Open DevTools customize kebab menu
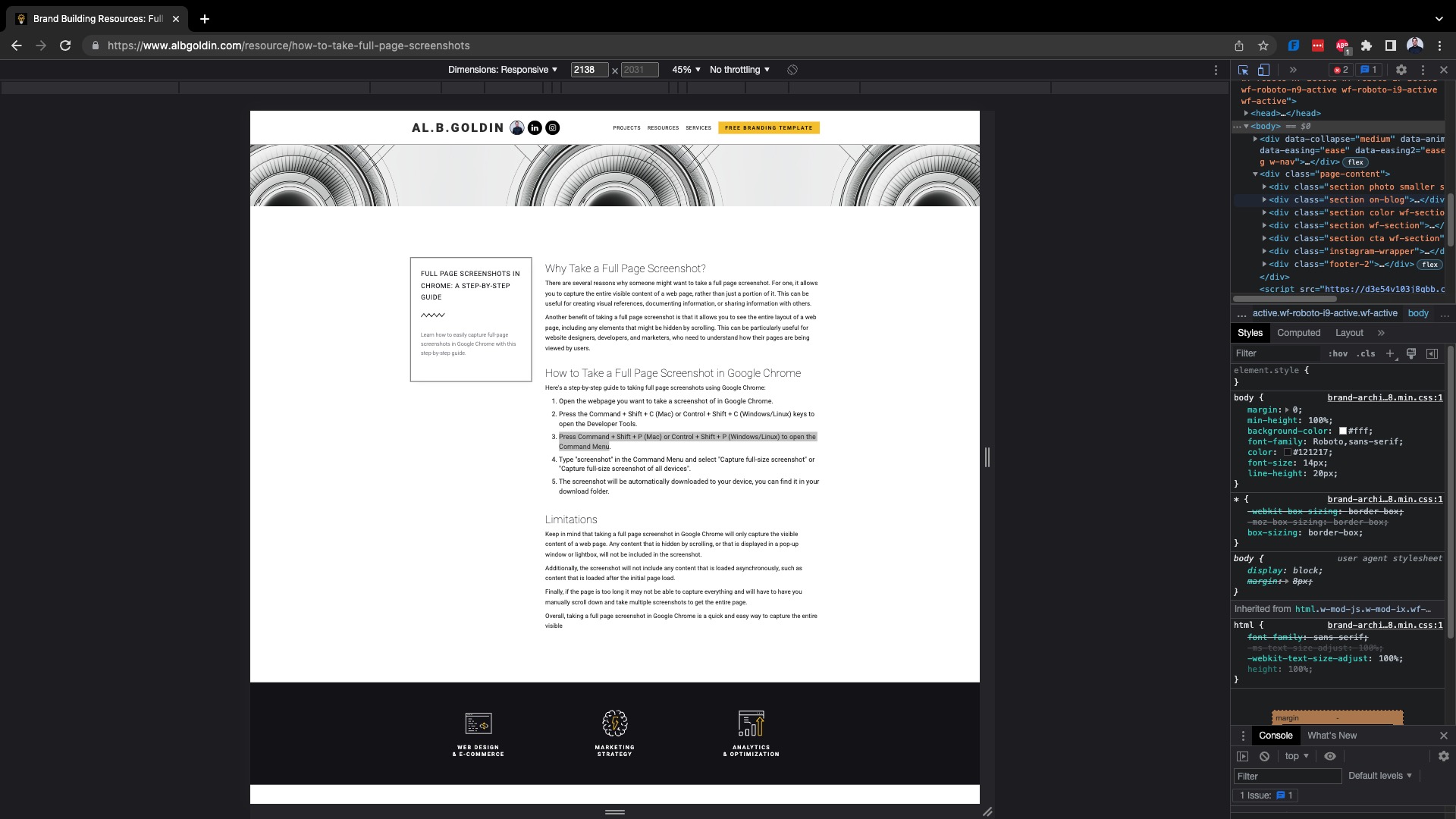This screenshot has width=1456, height=819. [x=1423, y=69]
